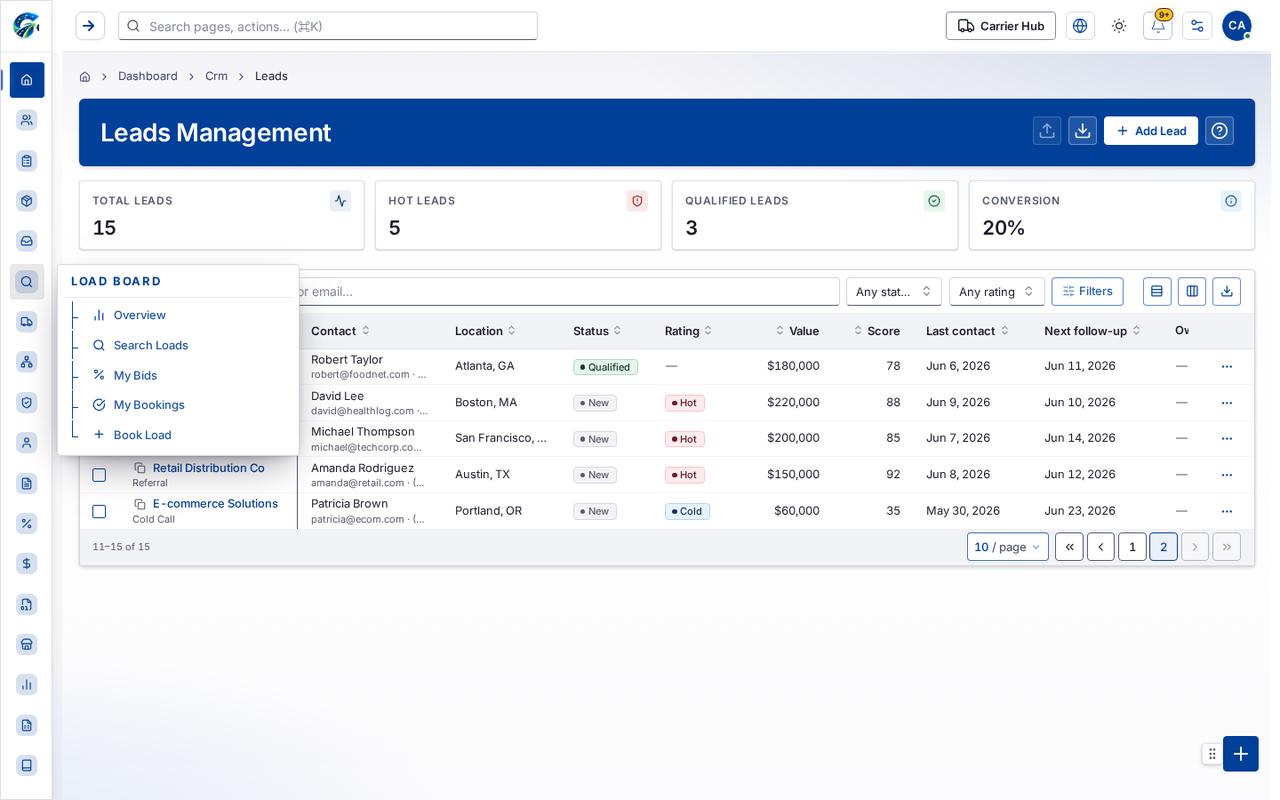Click the globe language icon in the top bar
The height and width of the screenshot is (800, 1280).
point(1080,26)
